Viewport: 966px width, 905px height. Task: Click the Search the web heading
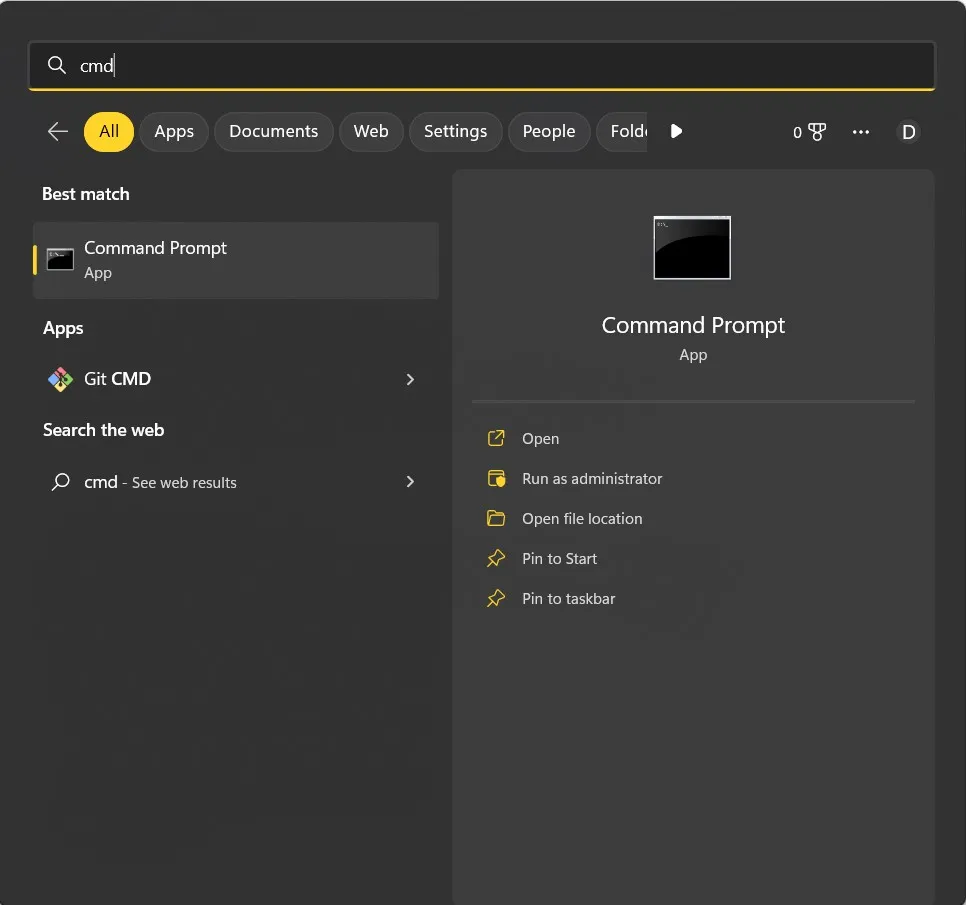point(104,430)
